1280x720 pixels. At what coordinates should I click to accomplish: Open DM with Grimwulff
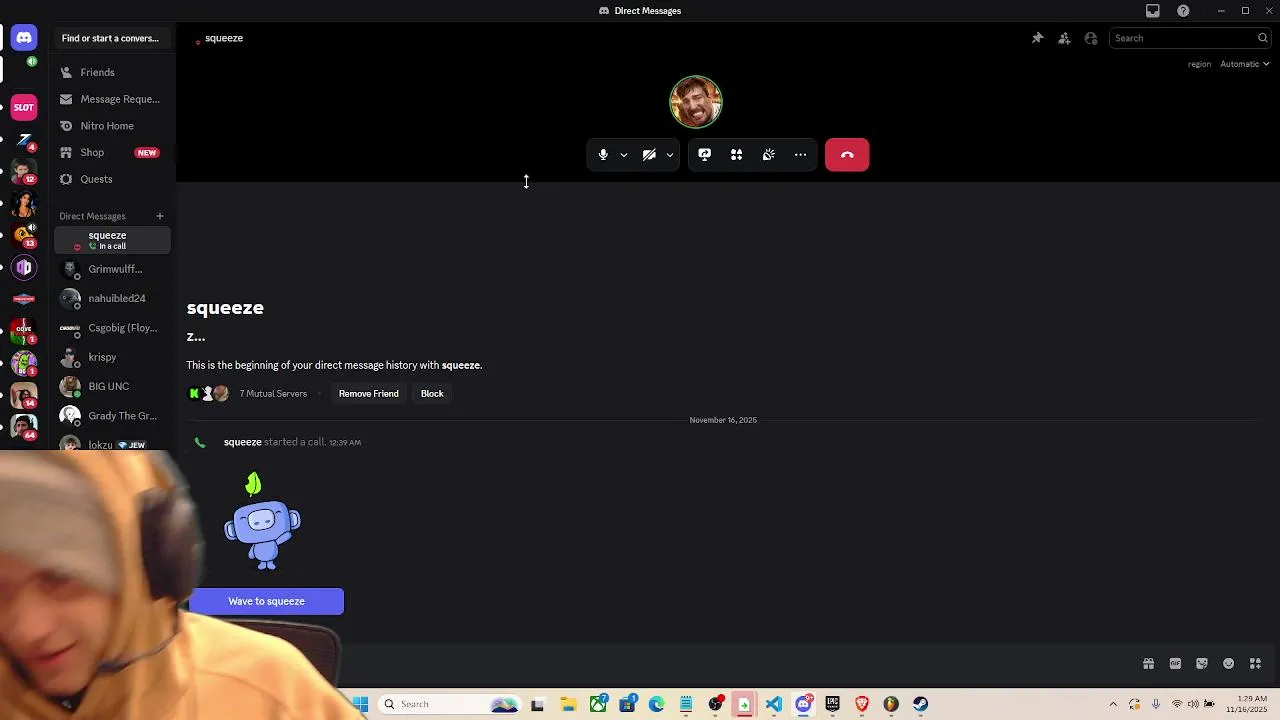point(112,269)
